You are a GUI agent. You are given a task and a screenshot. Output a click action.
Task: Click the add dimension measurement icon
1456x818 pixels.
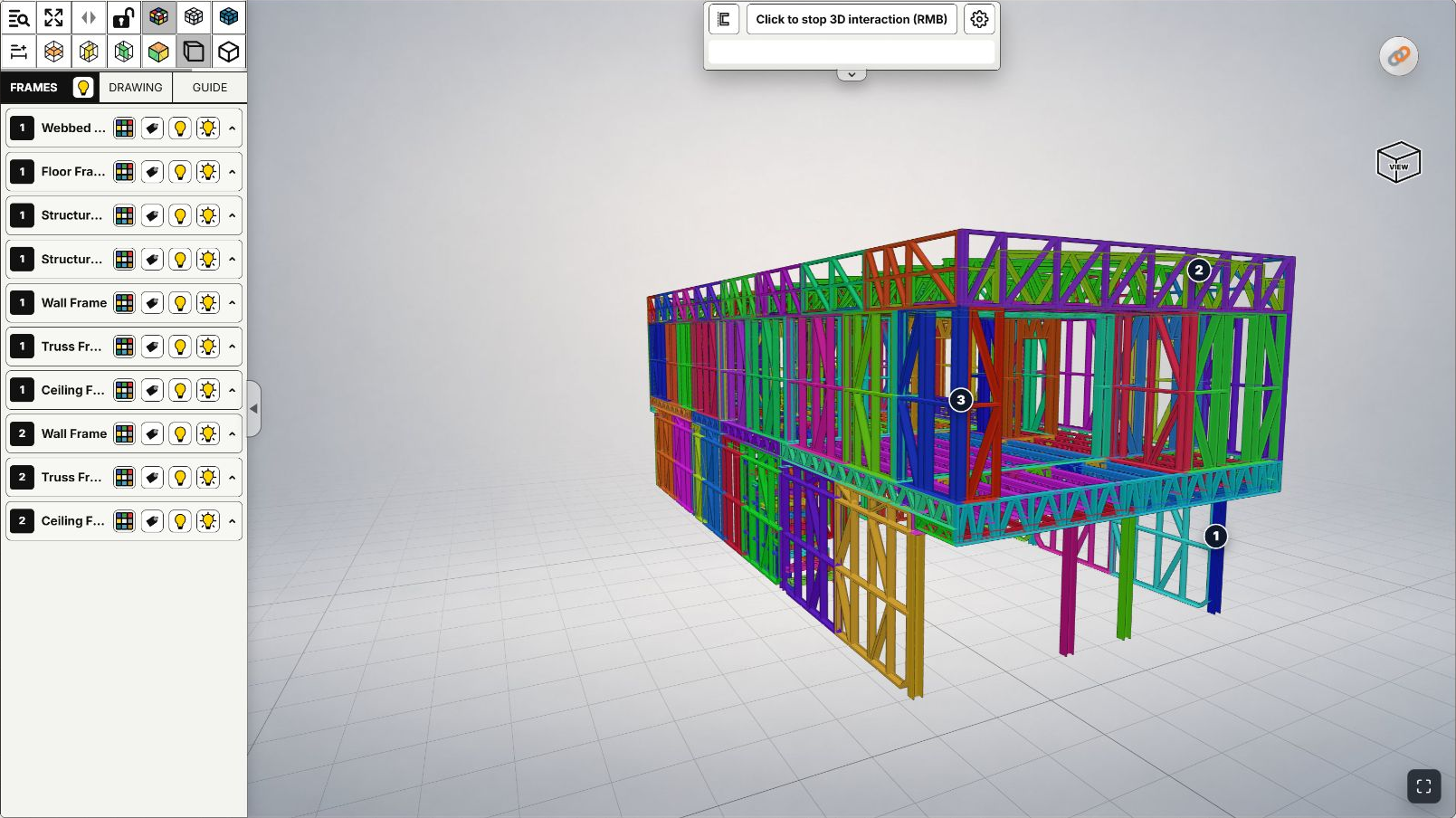pyautogui.click(x=18, y=52)
